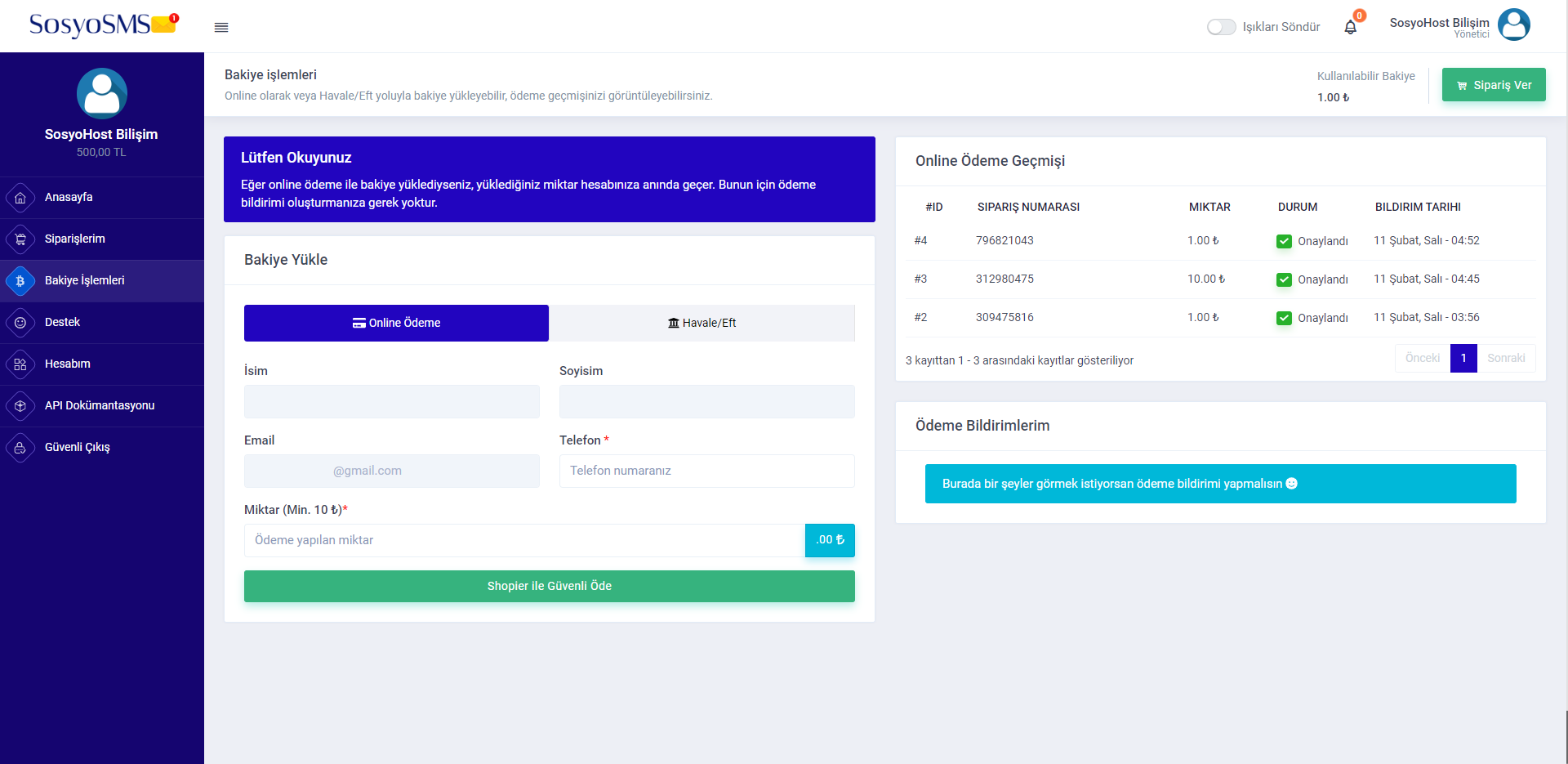The height and width of the screenshot is (764, 1568).
Task: Click the Güvenli Çıkış lock icon
Action: [x=20, y=448]
